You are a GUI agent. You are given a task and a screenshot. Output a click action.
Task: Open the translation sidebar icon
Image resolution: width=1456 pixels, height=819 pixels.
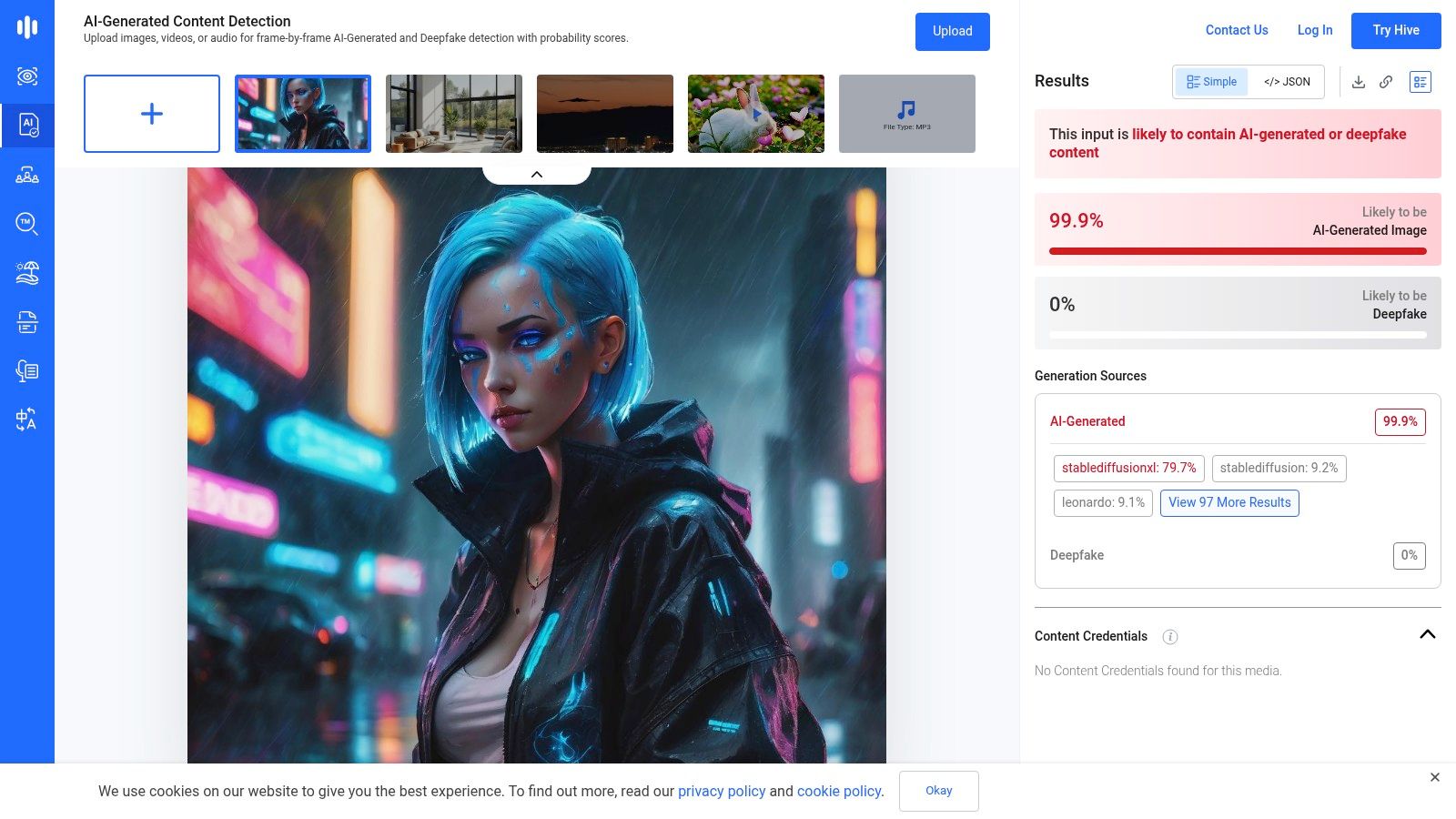pyautogui.click(x=27, y=420)
